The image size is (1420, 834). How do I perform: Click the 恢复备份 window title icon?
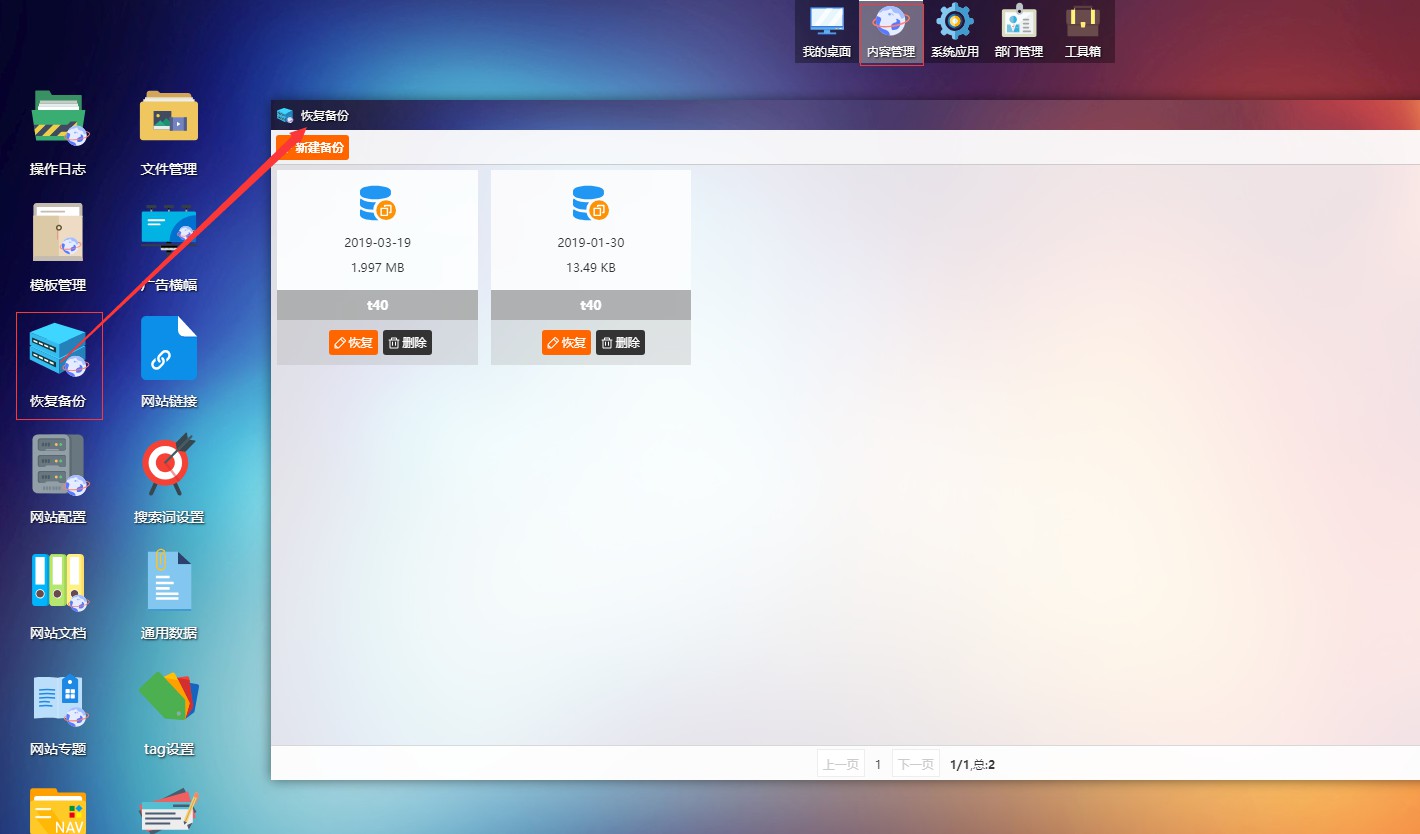coord(285,115)
